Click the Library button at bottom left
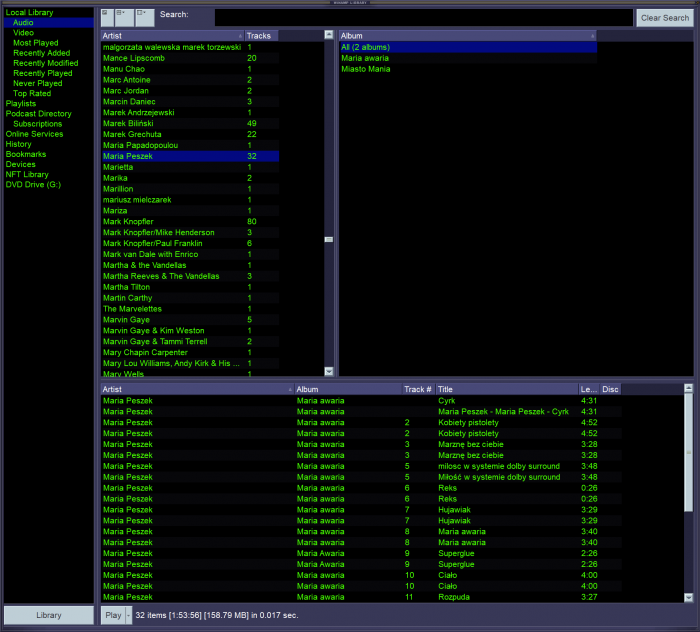This screenshot has width=700, height=632. 48,615
